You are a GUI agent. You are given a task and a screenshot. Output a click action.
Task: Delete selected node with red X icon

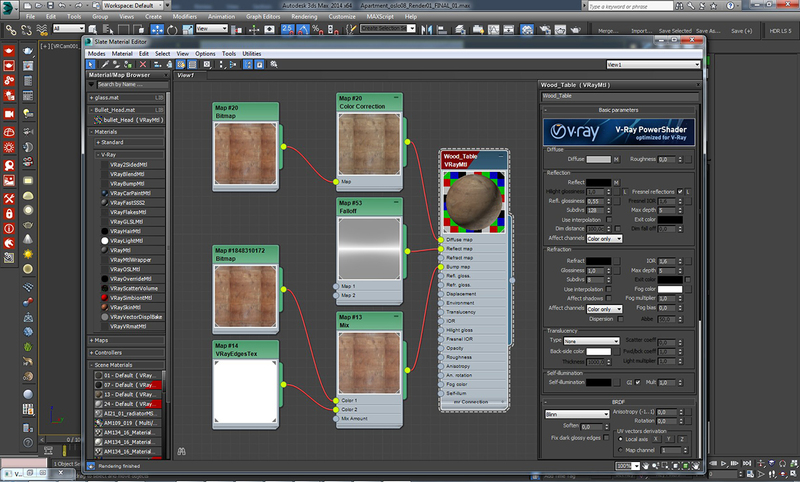click(143, 64)
